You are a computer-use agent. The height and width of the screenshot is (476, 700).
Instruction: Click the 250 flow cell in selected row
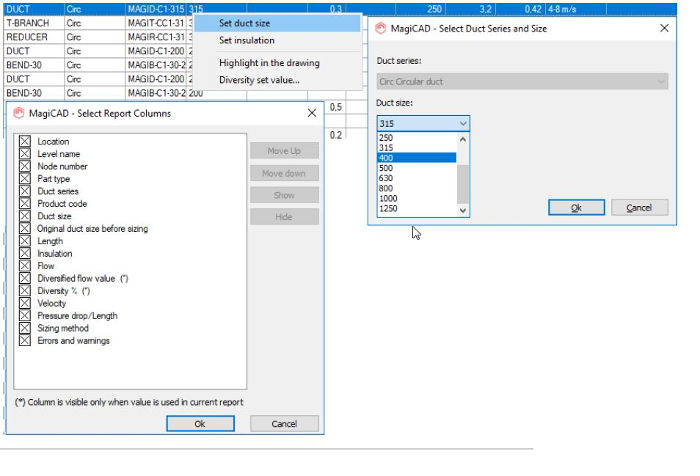coord(420,9)
